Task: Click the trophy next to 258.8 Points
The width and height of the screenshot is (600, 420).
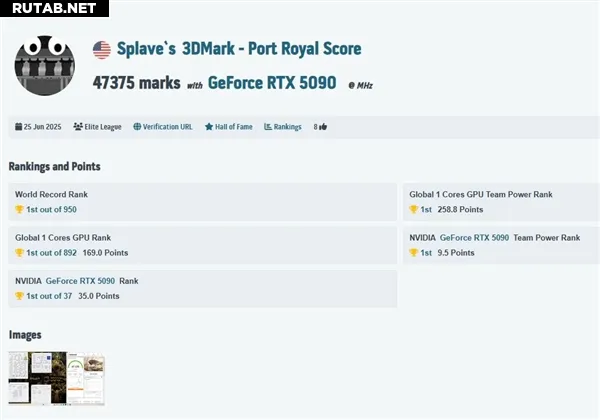Action: coord(413,209)
